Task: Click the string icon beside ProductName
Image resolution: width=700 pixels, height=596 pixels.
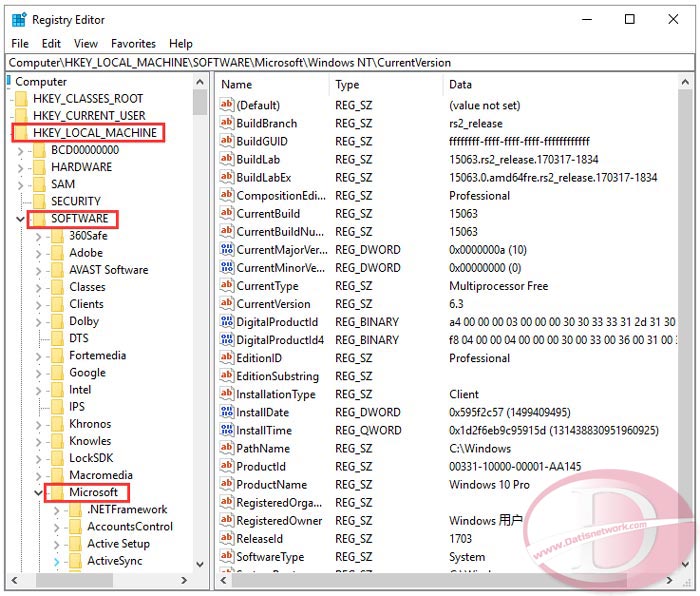Action: coord(227,484)
